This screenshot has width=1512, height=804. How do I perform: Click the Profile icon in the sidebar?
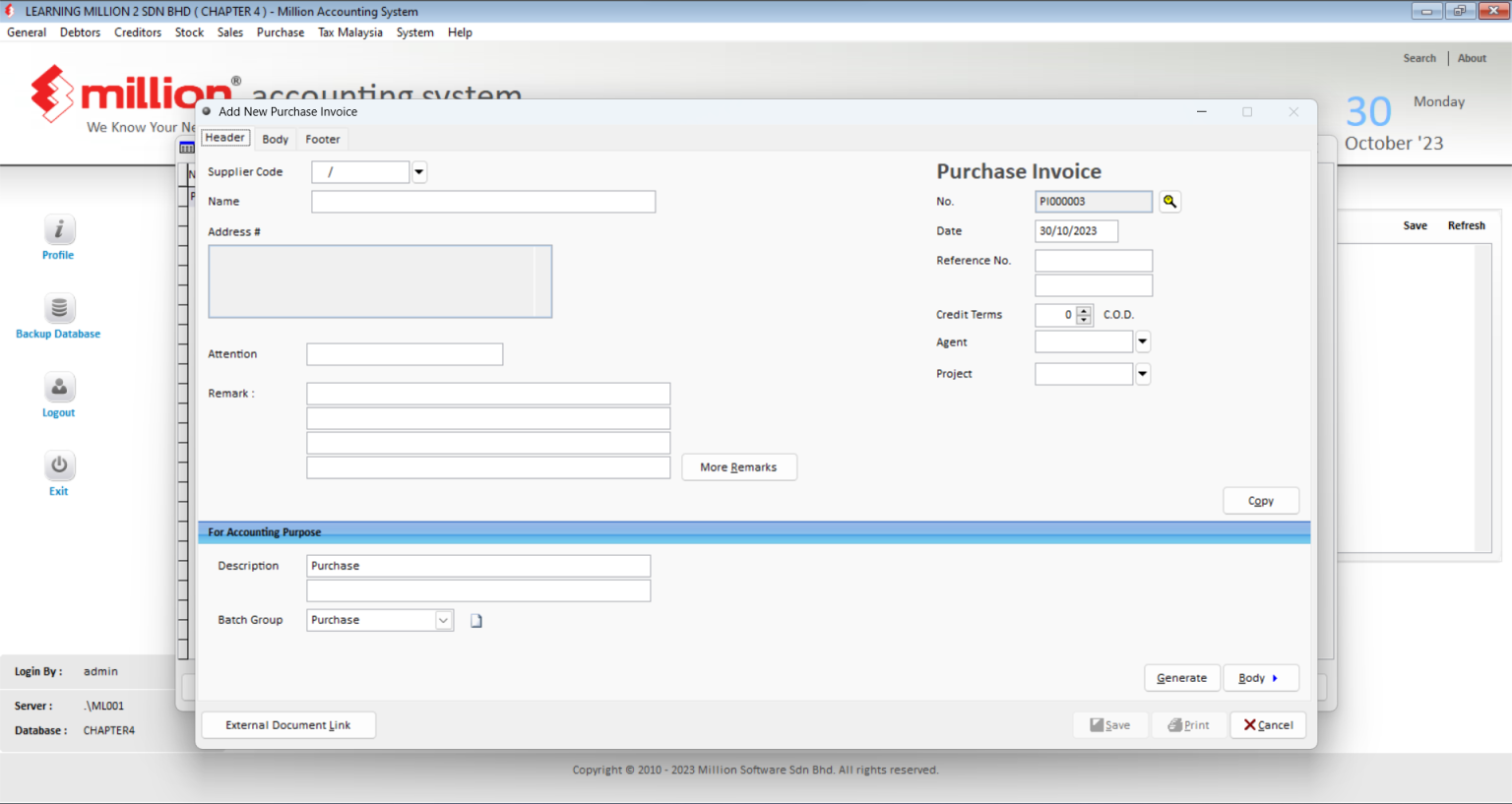(58, 229)
